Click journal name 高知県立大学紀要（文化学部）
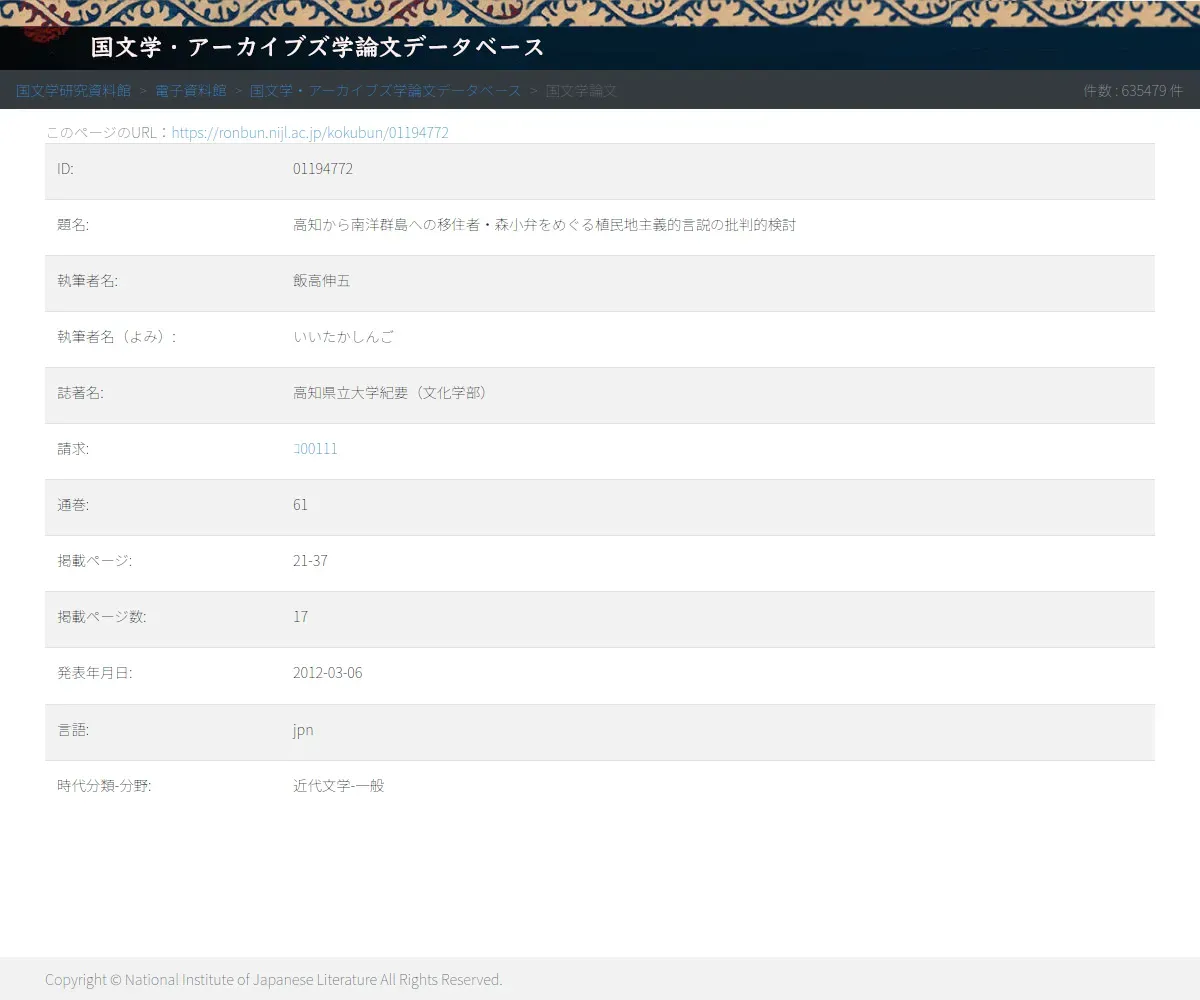This screenshot has width=1200, height=1000. [393, 393]
